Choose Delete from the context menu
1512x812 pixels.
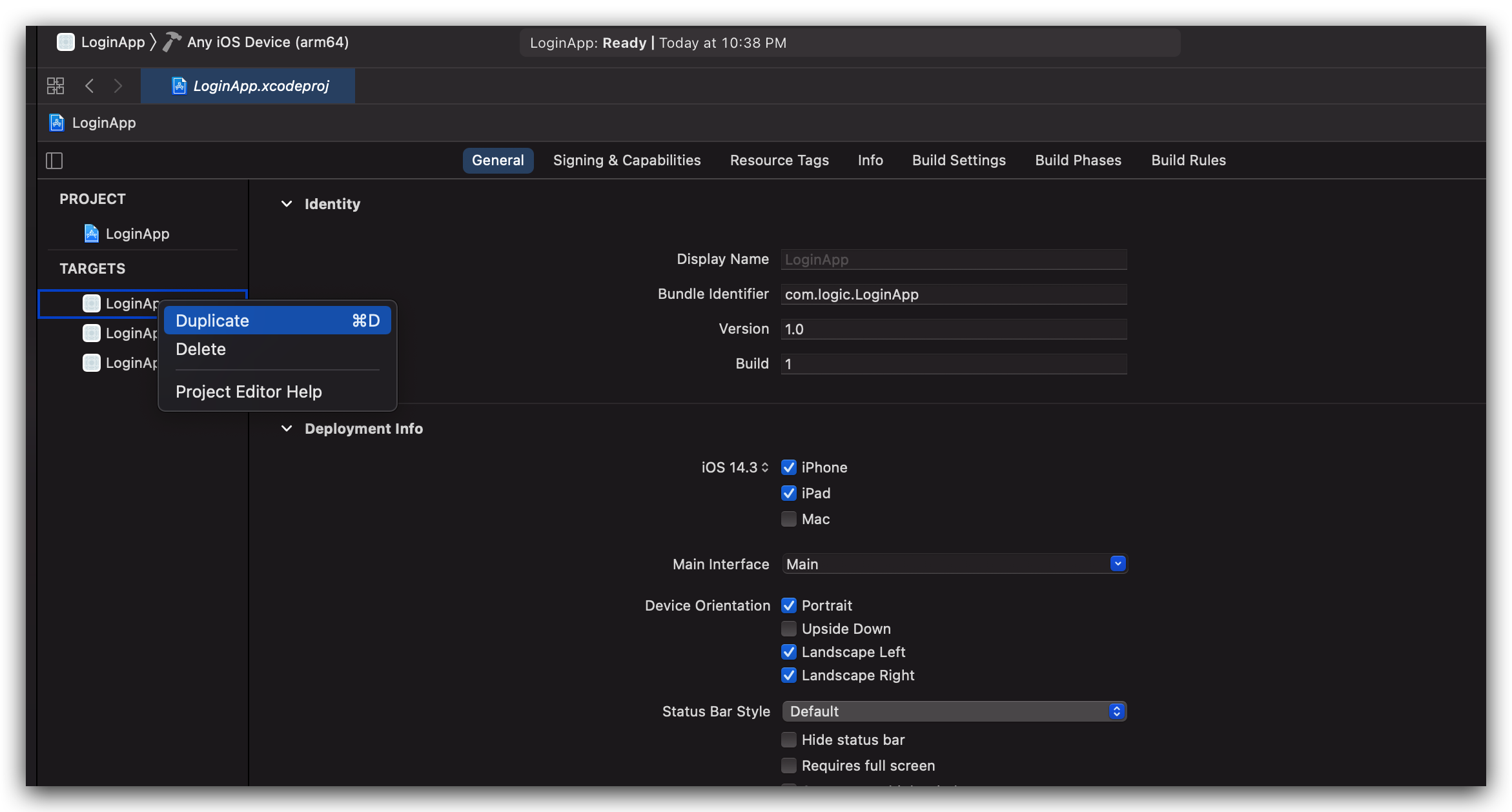pyautogui.click(x=278, y=349)
